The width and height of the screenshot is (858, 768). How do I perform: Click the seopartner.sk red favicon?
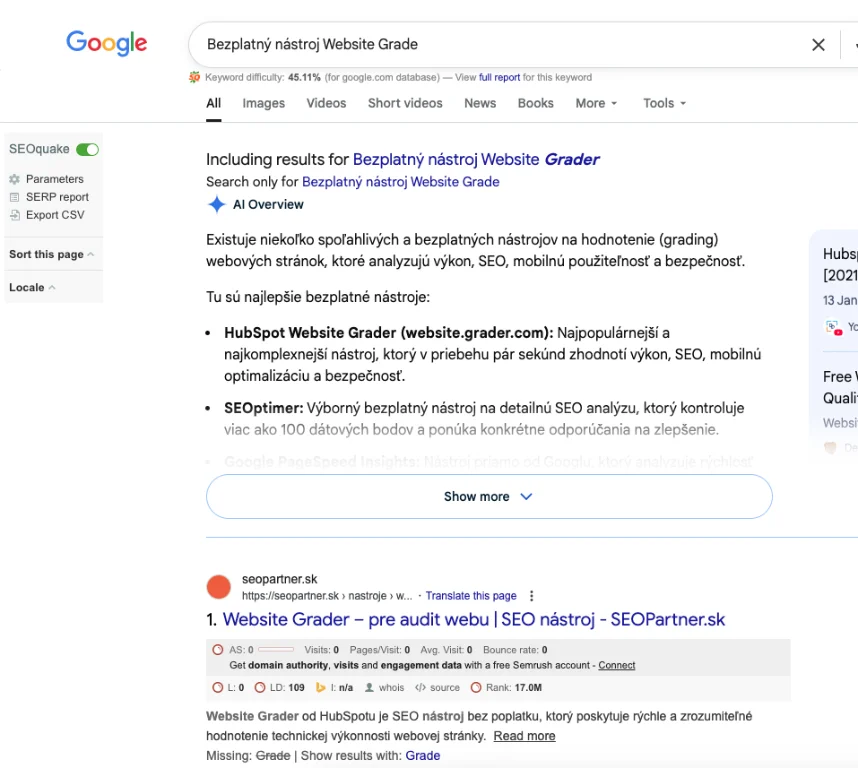(x=218, y=587)
